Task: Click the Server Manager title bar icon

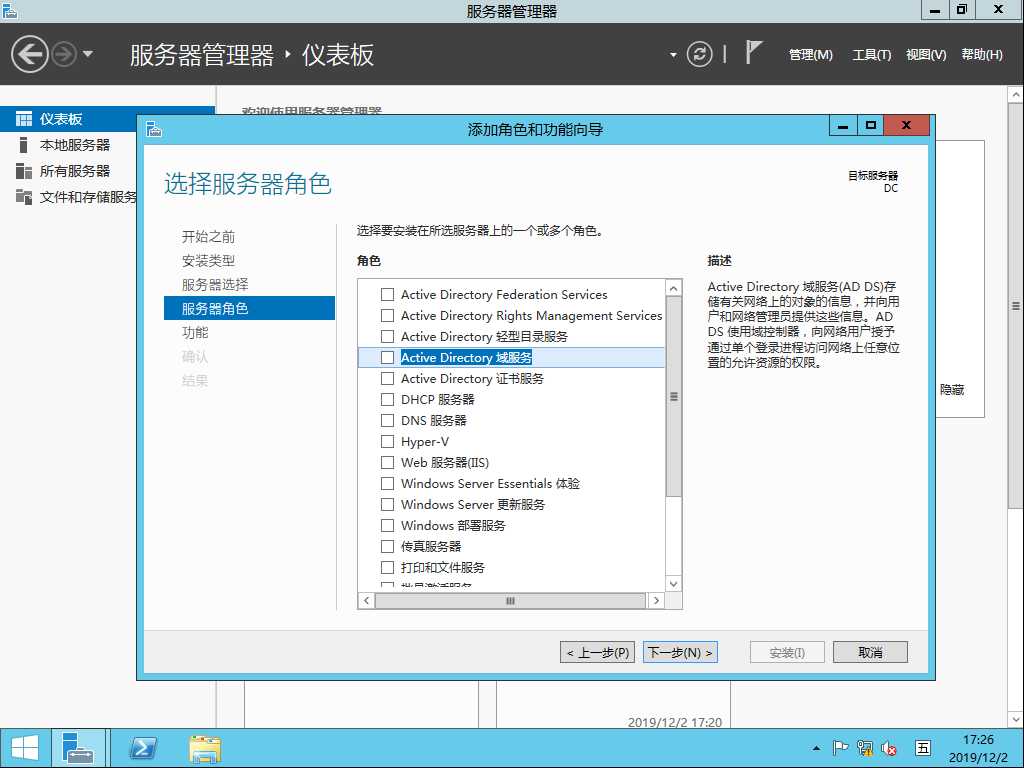Action: tap(10, 10)
